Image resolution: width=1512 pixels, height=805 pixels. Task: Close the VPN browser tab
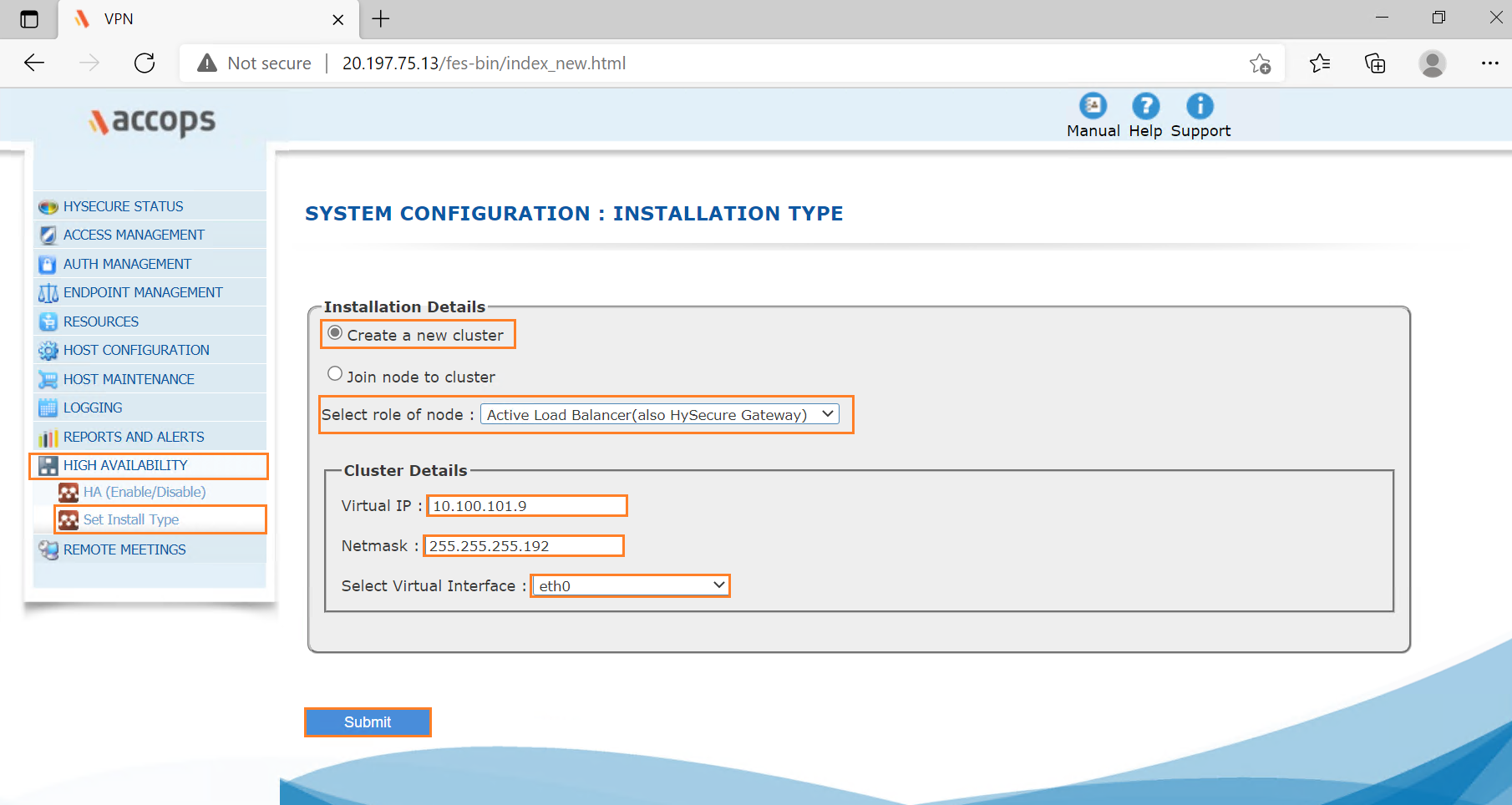337,19
